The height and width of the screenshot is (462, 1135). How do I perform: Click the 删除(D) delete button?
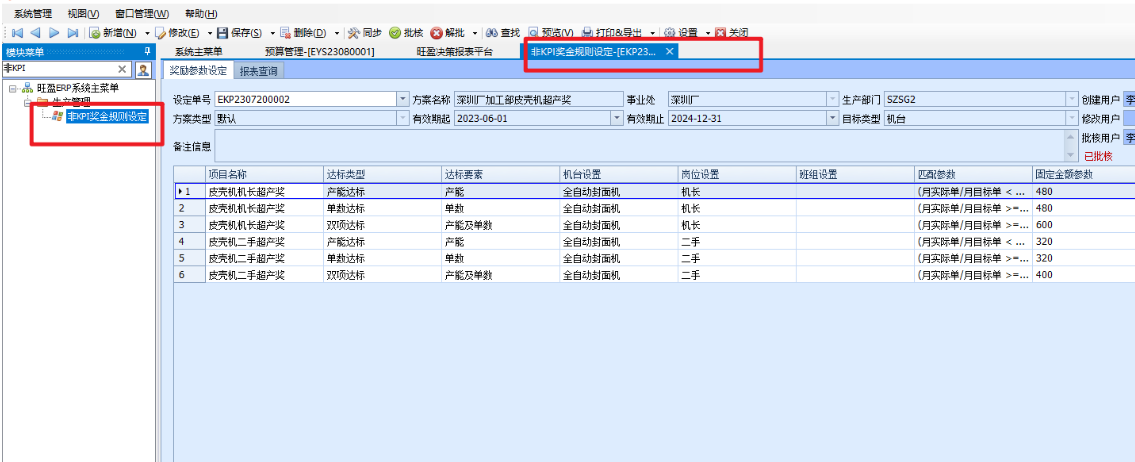click(x=303, y=33)
